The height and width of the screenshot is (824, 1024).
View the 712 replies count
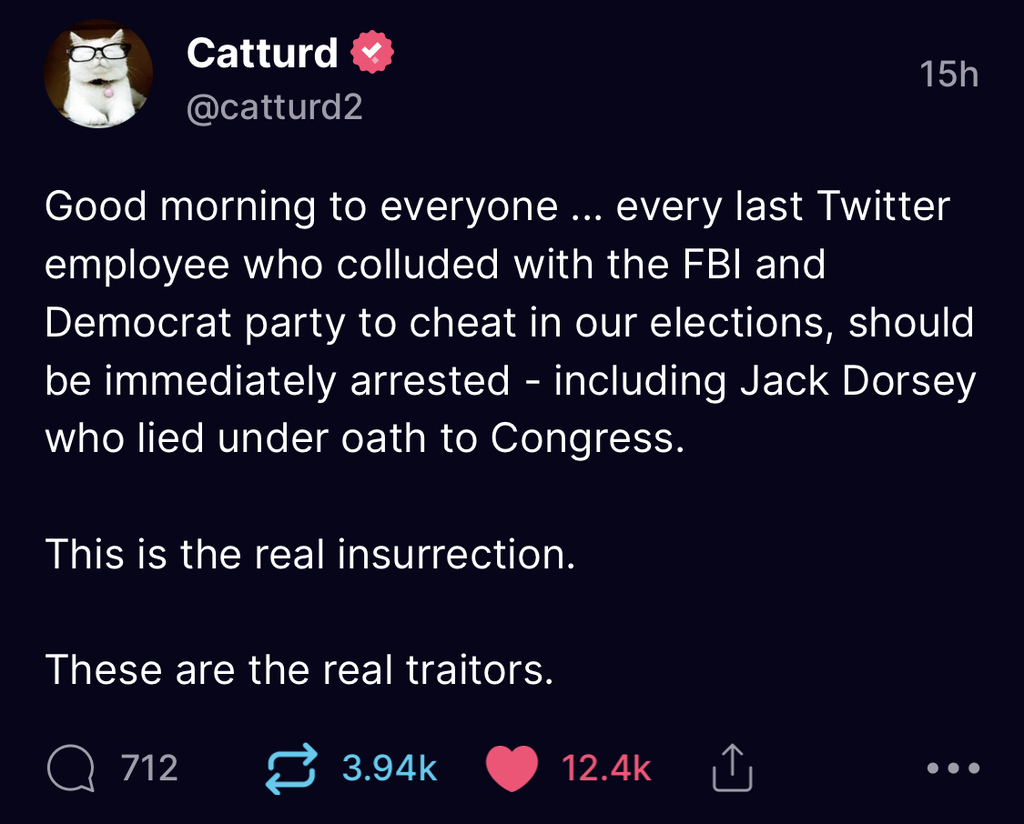pos(149,768)
